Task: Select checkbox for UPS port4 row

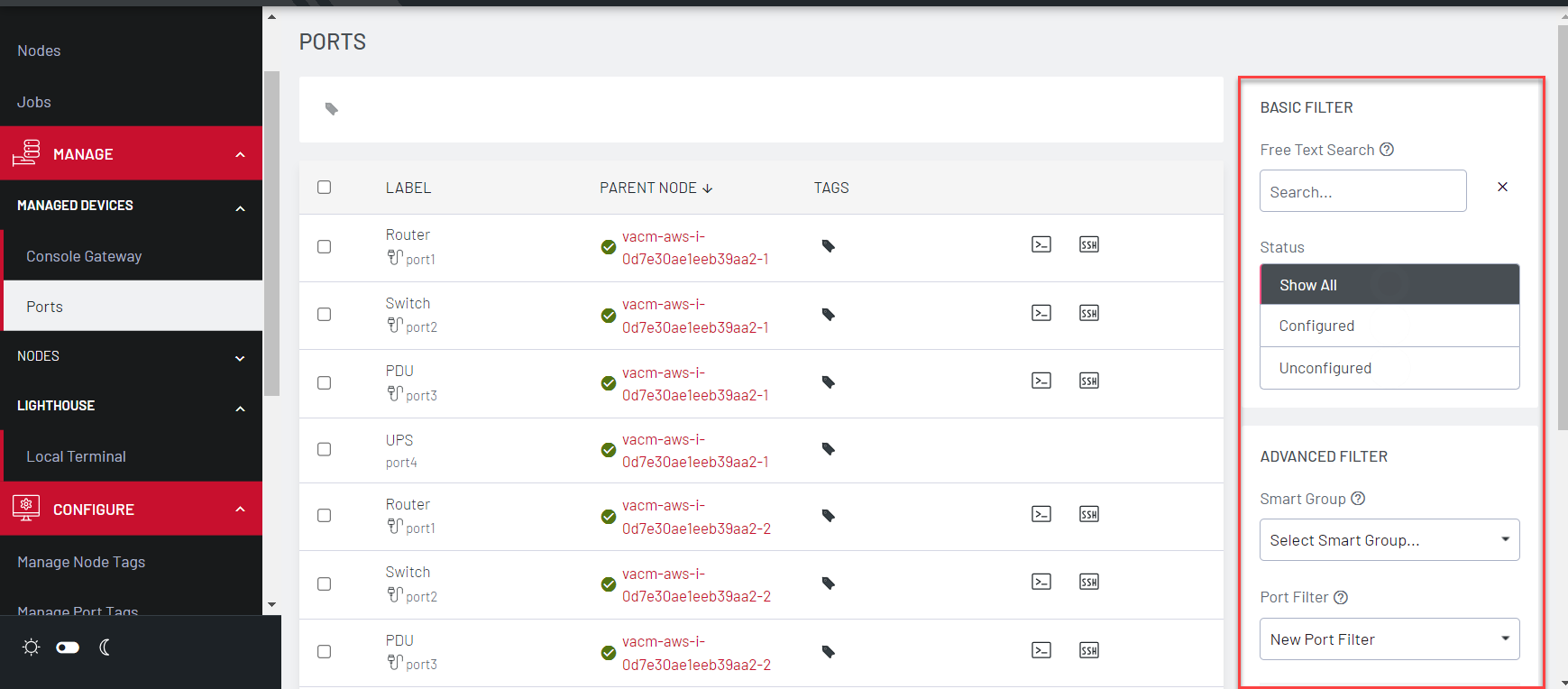Action: [324, 449]
